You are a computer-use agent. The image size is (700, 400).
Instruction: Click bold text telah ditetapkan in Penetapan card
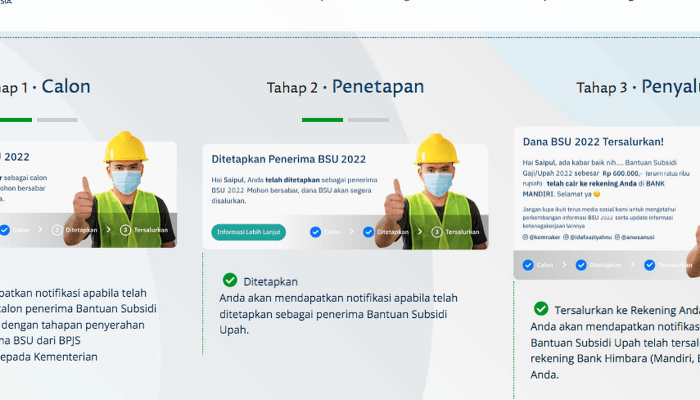point(292,180)
